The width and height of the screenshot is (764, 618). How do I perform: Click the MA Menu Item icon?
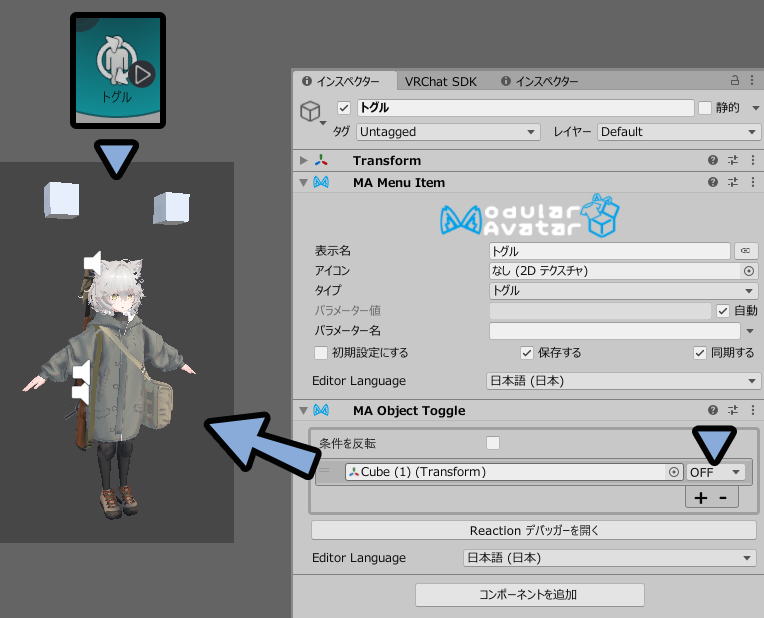tap(321, 182)
